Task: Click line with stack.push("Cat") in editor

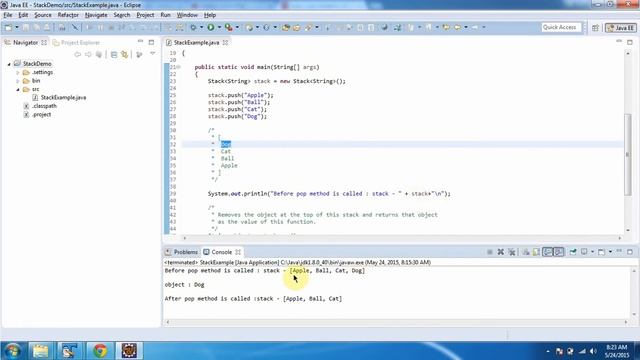Action: (x=237, y=109)
